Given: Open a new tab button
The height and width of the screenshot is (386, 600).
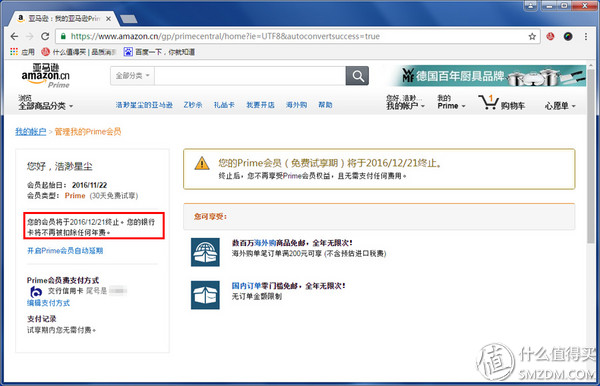Looking at the screenshot, I should pos(129,19).
